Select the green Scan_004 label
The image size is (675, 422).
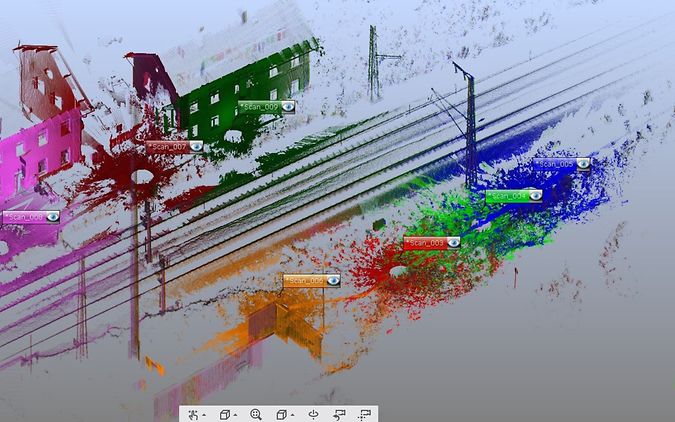506,196
